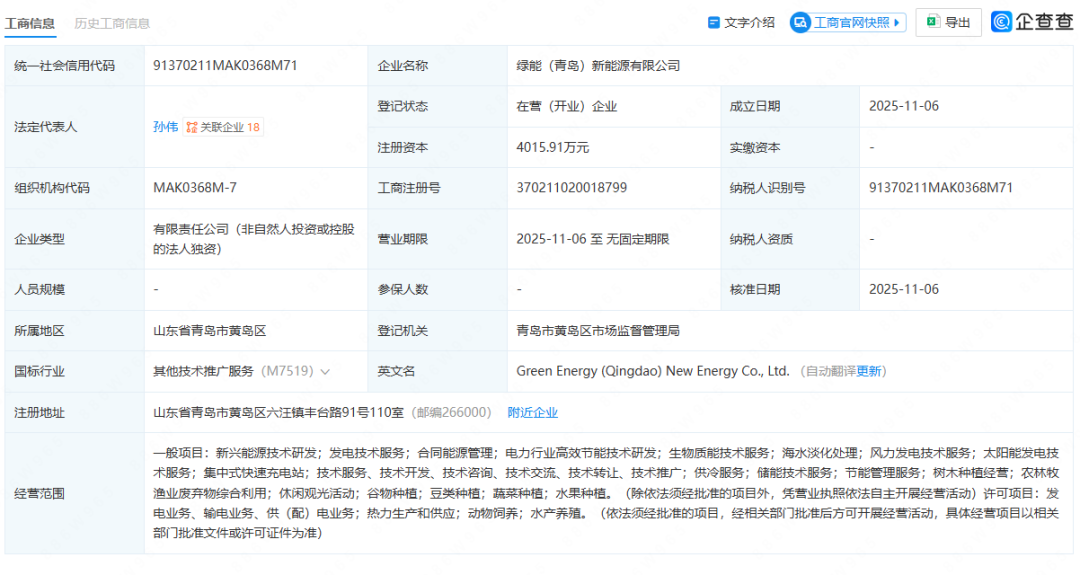Select the 工商信息 tab
Viewport: 1080px width, 575px height.
pyautogui.click(x=30, y=23)
